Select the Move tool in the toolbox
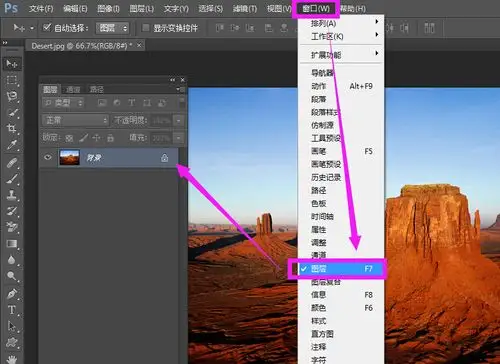Image resolution: width=500 pixels, height=364 pixels. [12, 63]
